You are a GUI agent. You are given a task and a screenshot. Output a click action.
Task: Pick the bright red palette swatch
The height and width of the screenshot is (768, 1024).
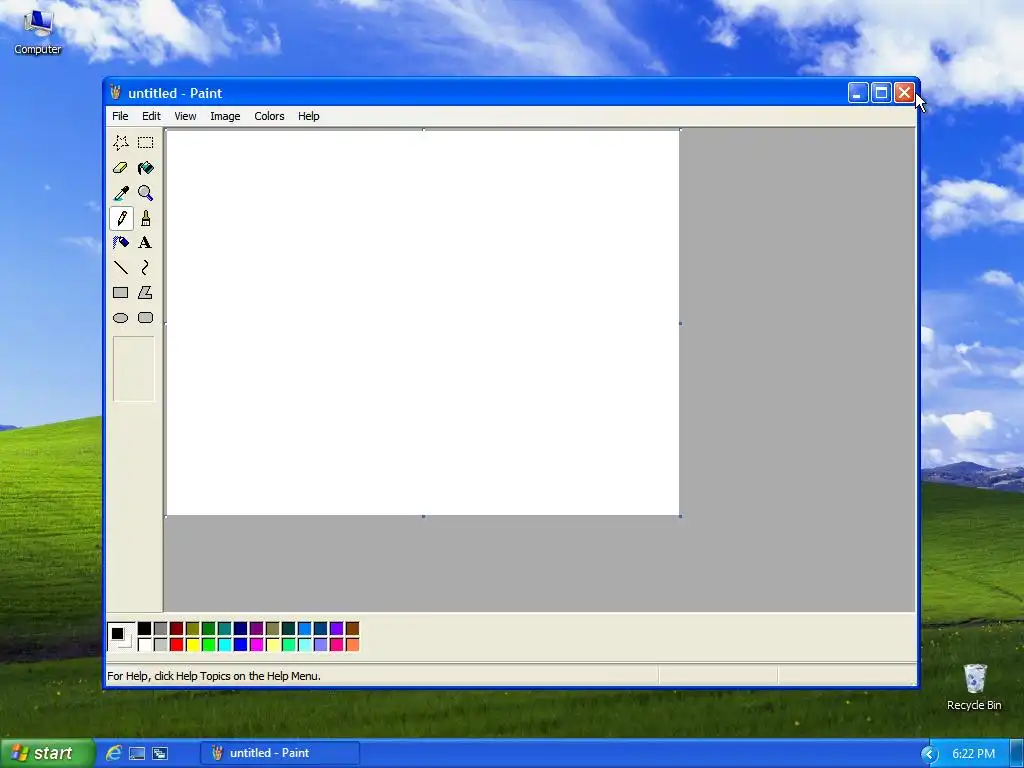tap(176, 645)
